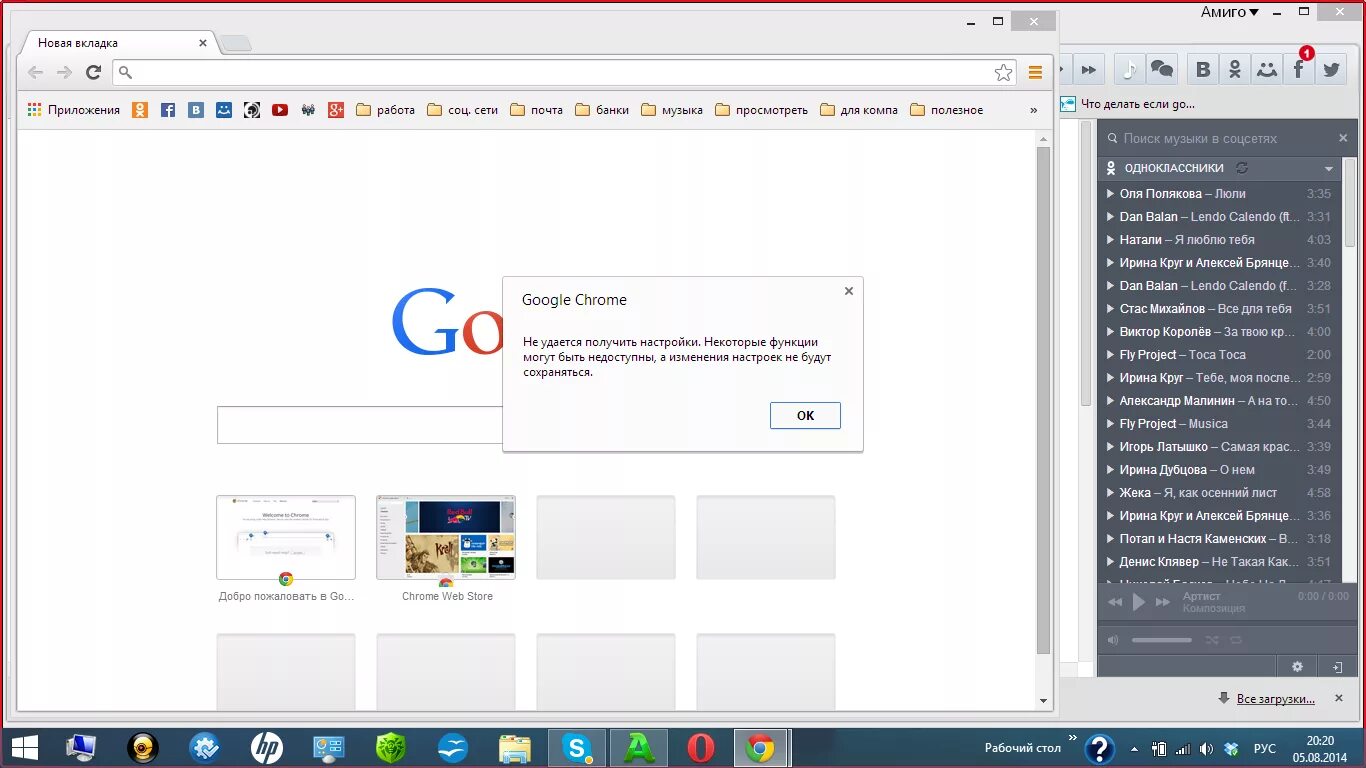Open the Chrome hamburger menu
The height and width of the screenshot is (768, 1366).
pos(1035,72)
